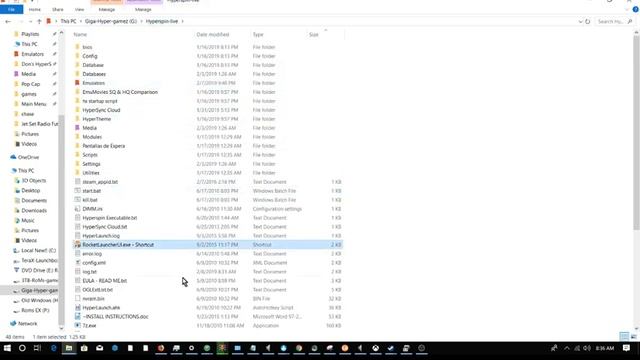Select the nvram.bin file
This screenshot has width=640, height=360.
93,298
